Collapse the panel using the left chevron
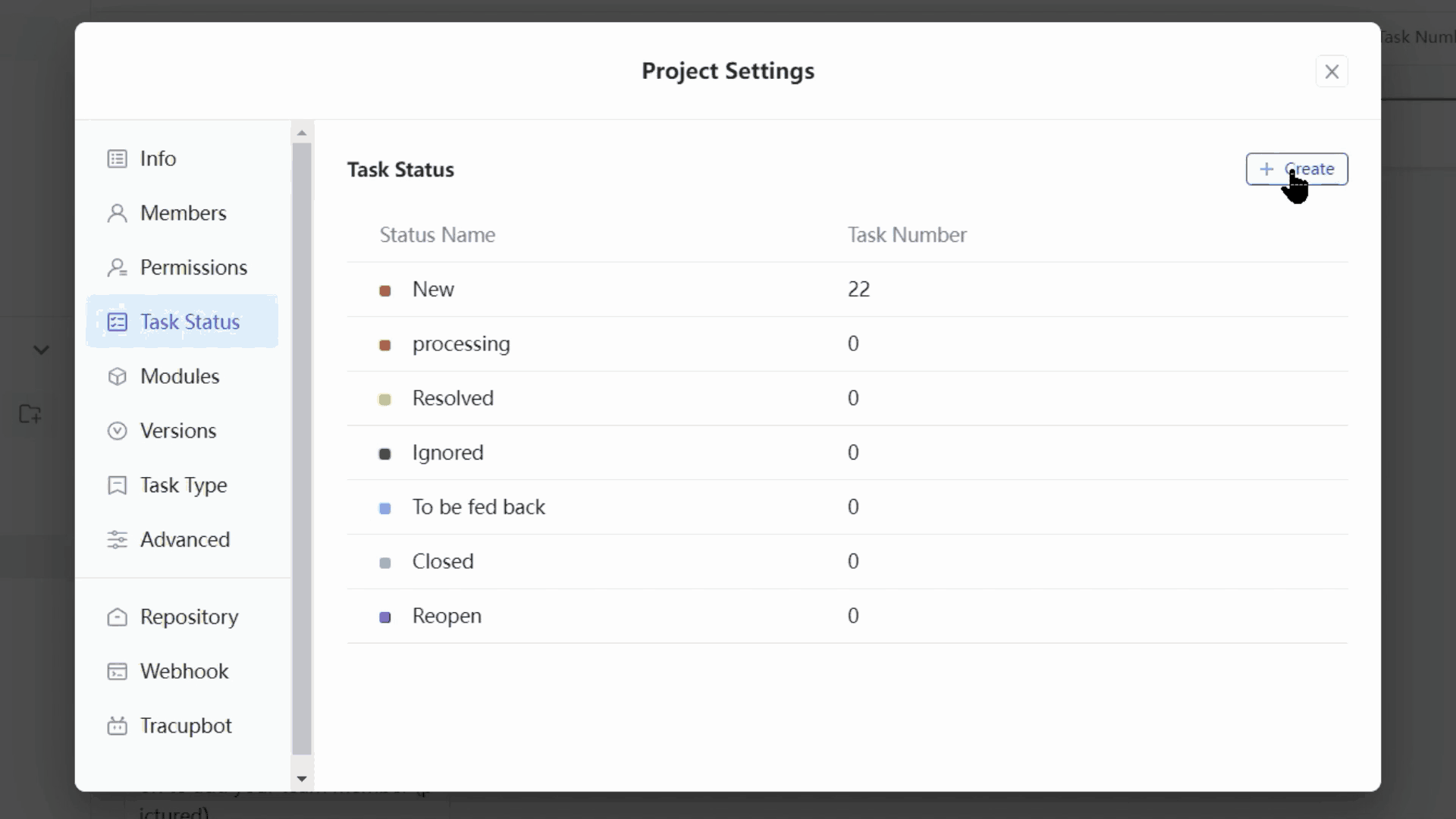This screenshot has height=819, width=1456. coord(41,350)
